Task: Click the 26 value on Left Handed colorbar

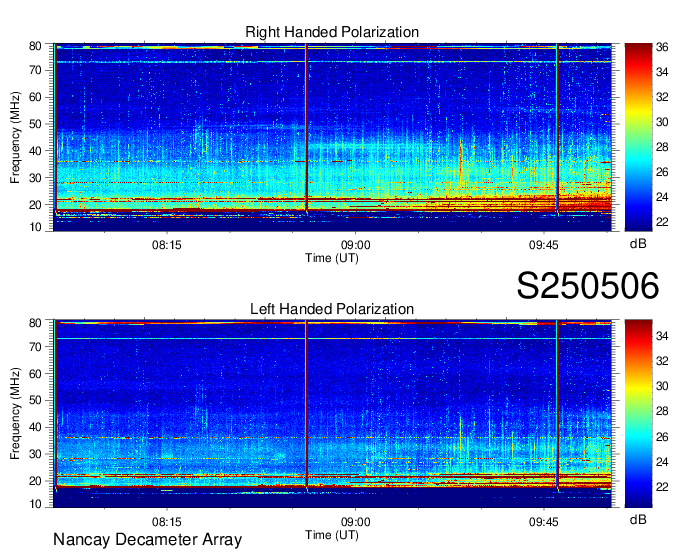Action: 662,437
